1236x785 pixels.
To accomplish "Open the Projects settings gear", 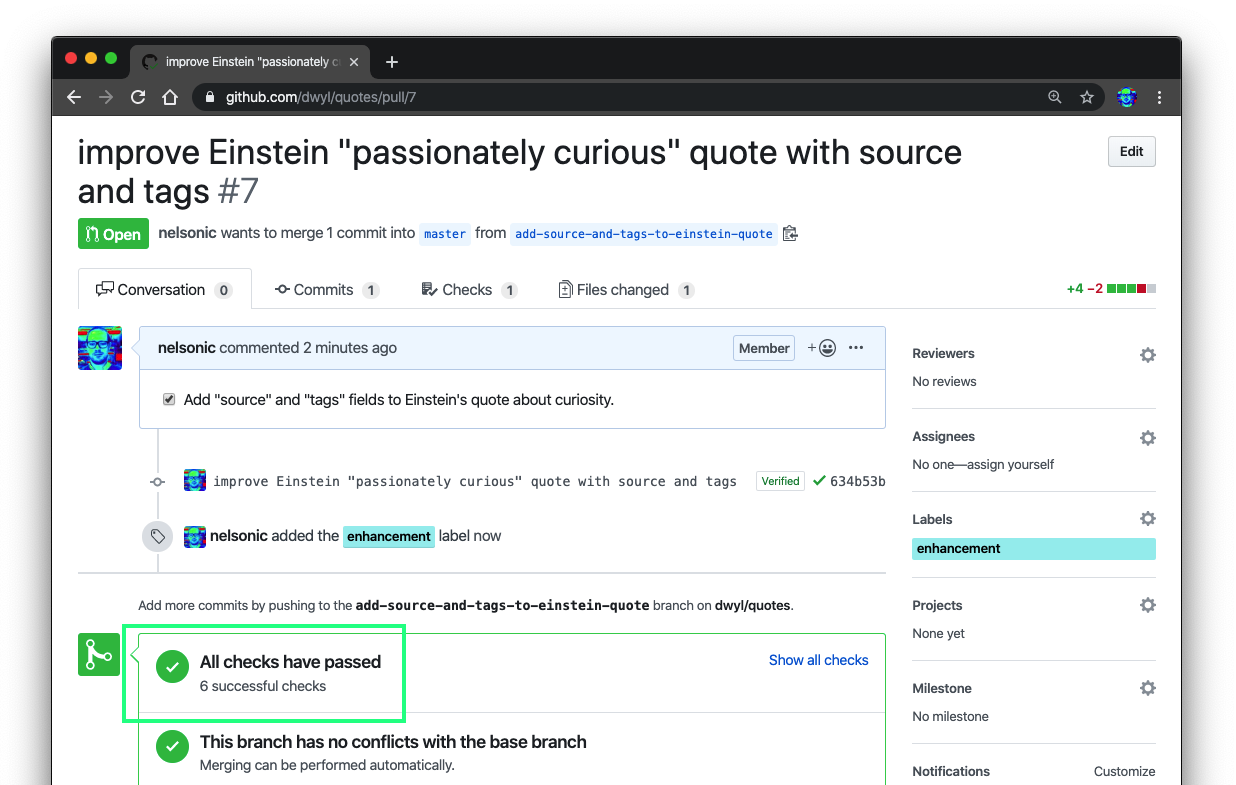I will point(1147,604).
